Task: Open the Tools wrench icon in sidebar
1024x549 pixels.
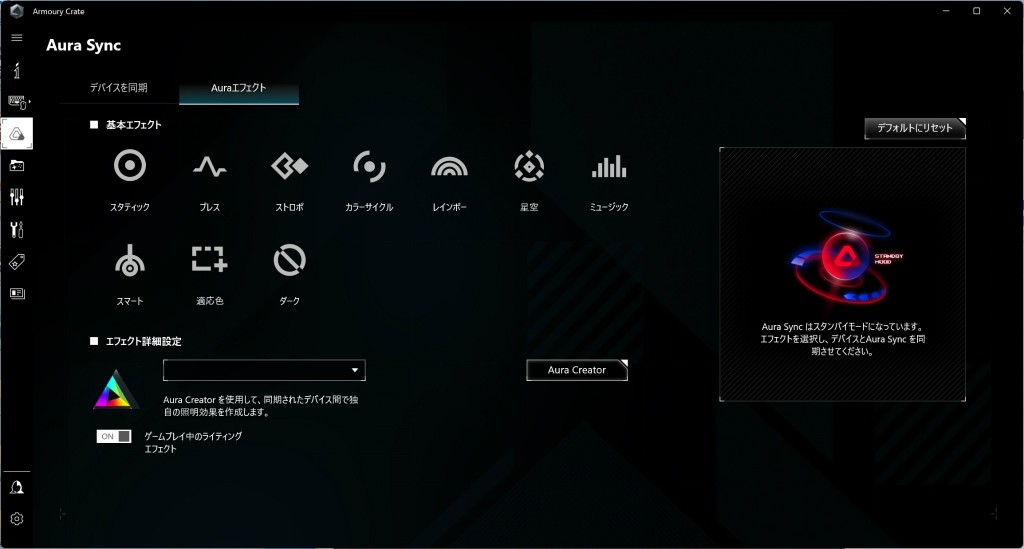Action: tap(17, 229)
